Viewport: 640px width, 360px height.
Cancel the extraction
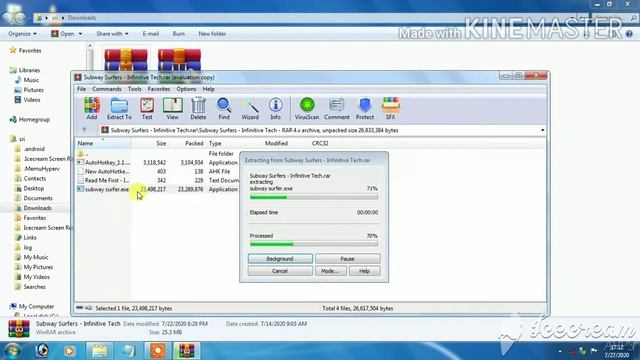pos(280,271)
